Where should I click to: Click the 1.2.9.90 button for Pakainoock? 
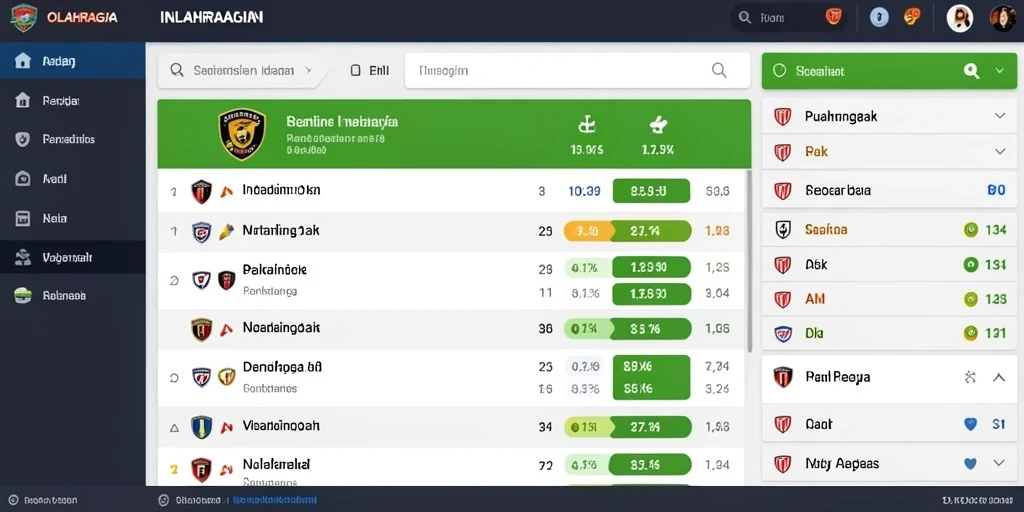point(651,267)
